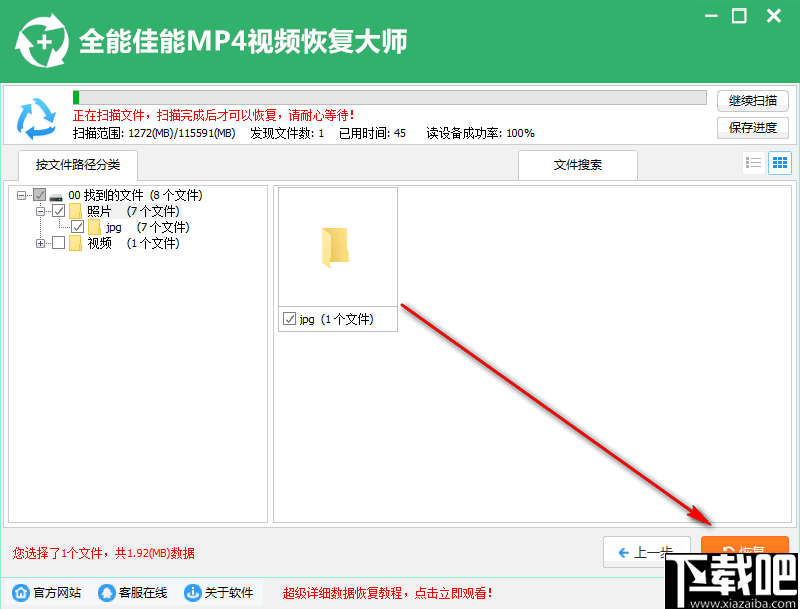Minimize the application window
This screenshot has width=800, height=609.
(711, 16)
